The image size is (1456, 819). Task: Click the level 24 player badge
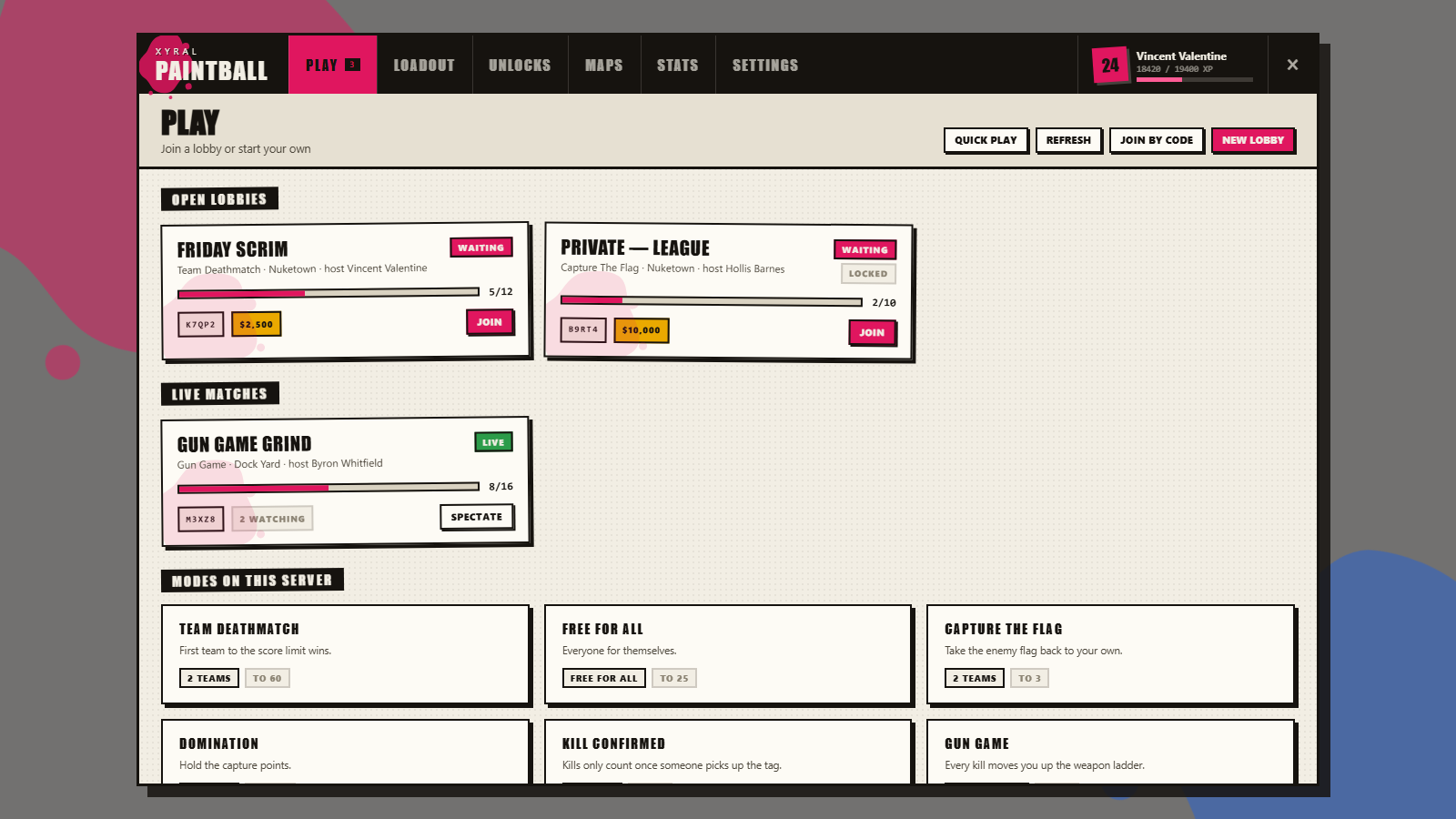[x=1110, y=66]
